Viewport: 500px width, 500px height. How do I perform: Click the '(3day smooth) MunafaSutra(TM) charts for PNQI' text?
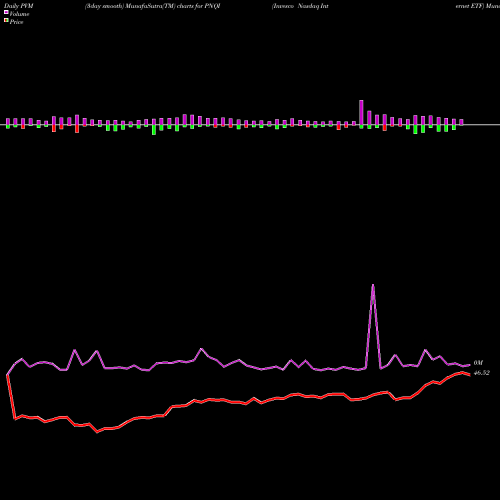[153, 6]
